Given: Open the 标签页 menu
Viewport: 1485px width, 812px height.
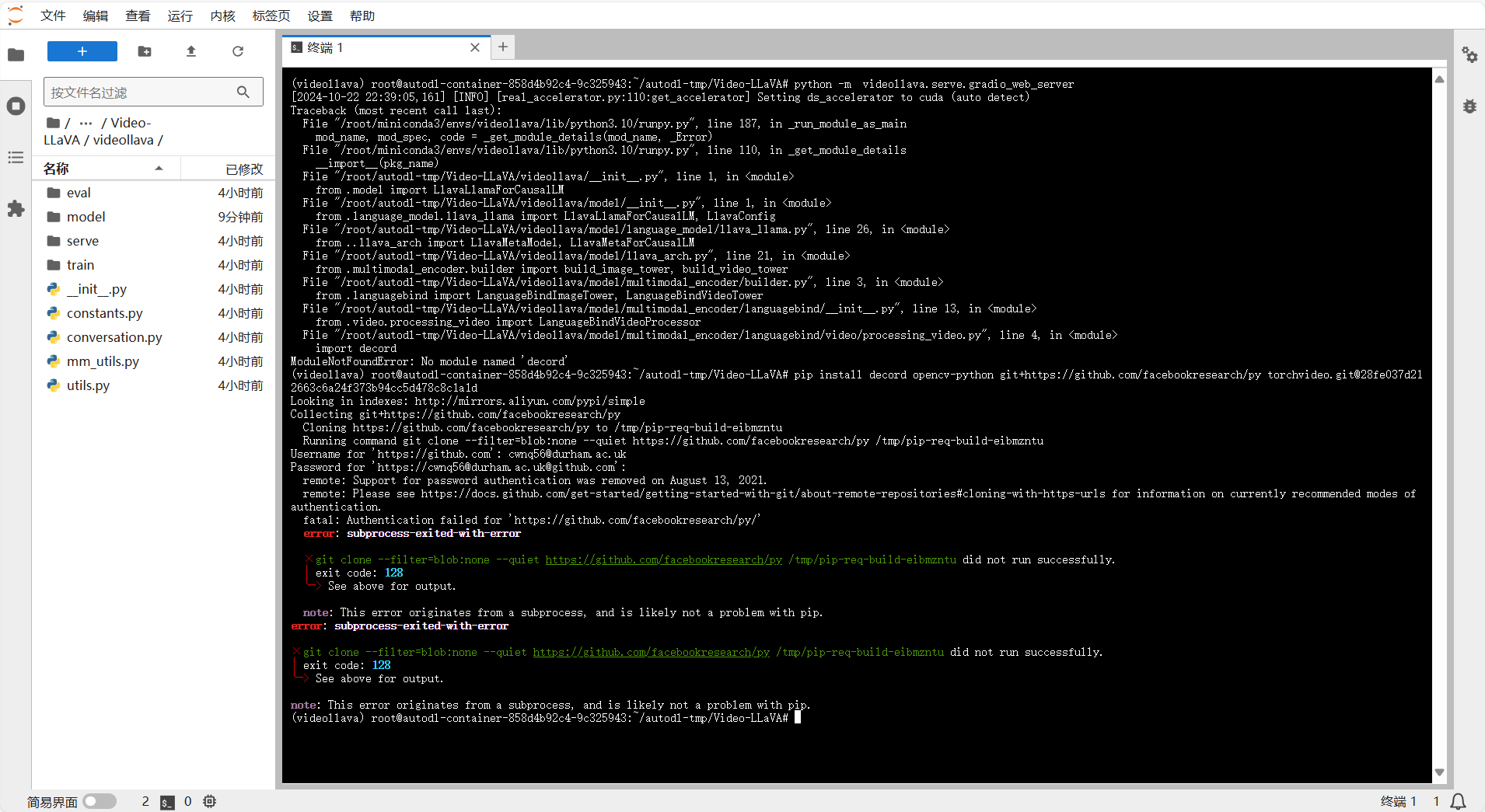Looking at the screenshot, I should pyautogui.click(x=271, y=16).
